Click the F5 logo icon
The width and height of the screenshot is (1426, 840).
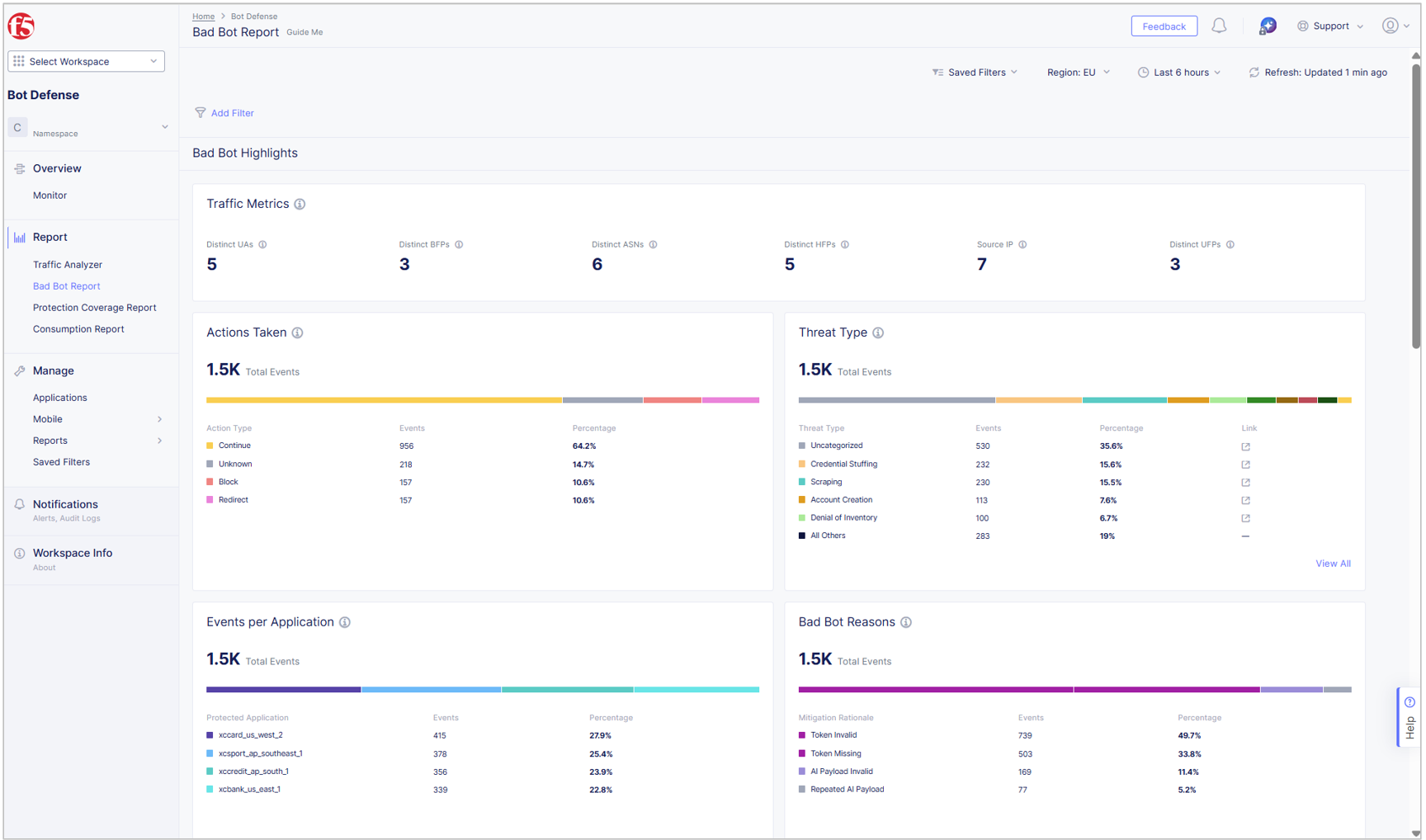(x=21, y=26)
